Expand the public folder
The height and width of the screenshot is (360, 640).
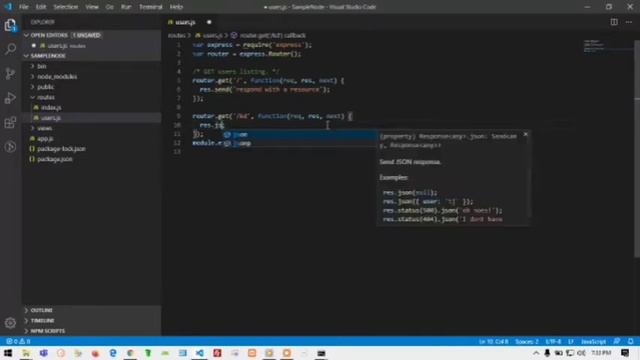pos(91,87)
